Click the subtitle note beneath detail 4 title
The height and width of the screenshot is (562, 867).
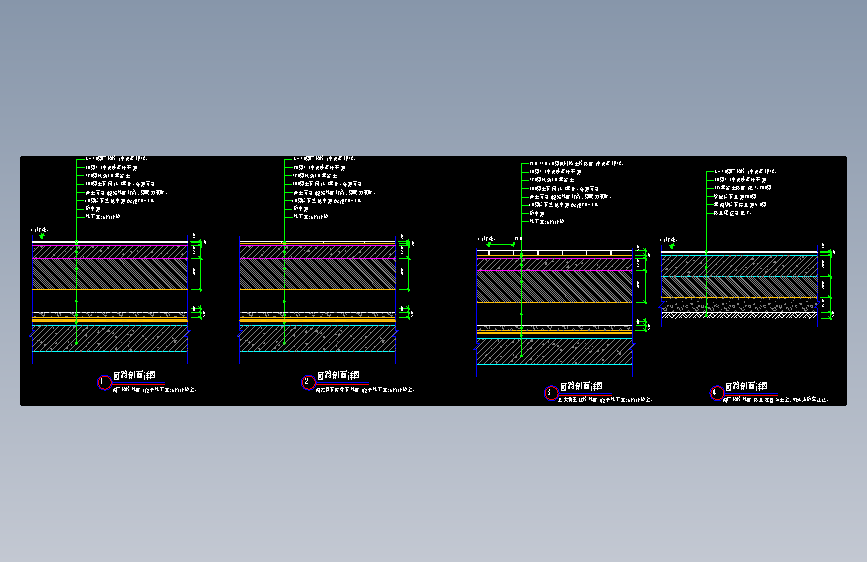click(776, 399)
